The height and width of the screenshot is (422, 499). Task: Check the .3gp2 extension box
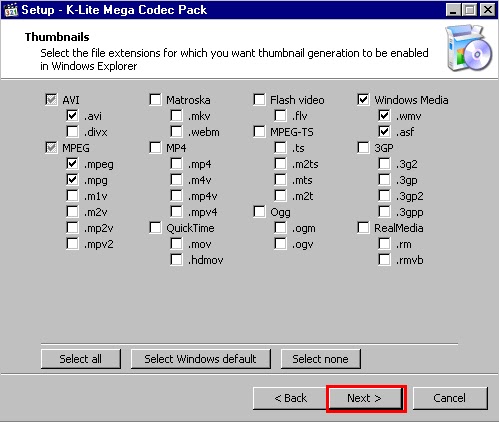tap(384, 195)
